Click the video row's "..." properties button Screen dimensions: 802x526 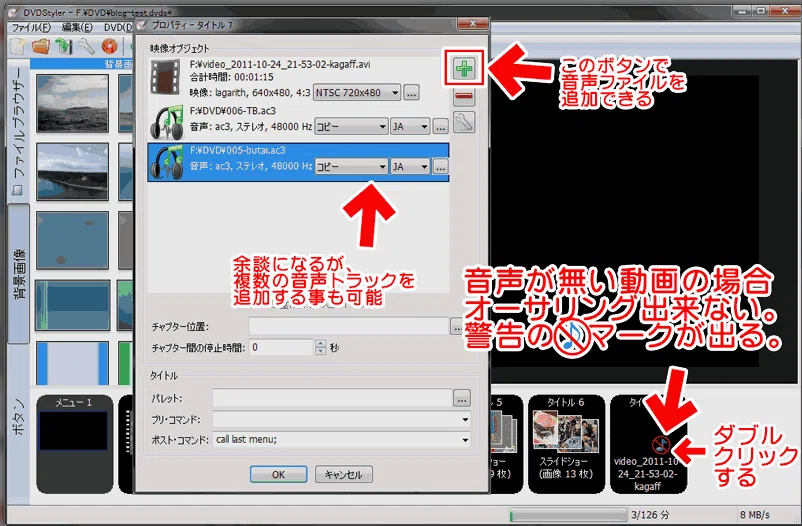[x=412, y=93]
